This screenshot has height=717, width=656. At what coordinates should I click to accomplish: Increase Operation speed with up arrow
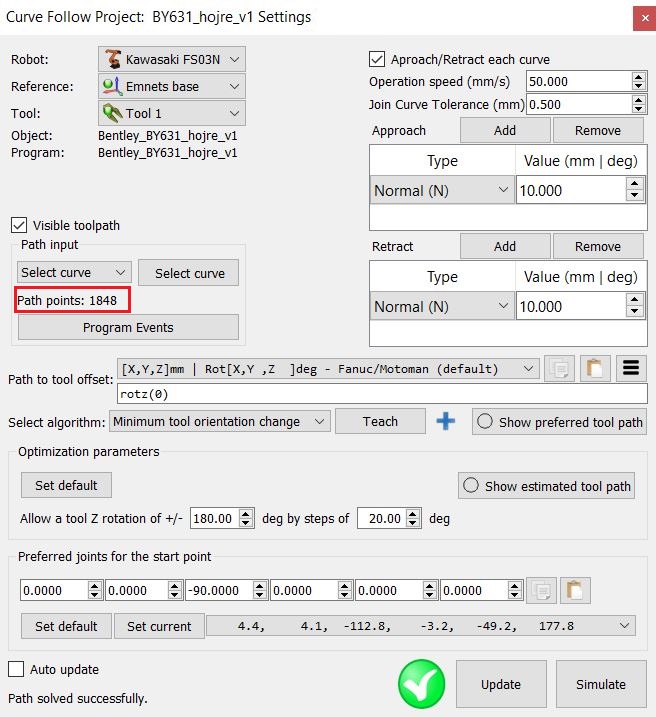coord(639,77)
